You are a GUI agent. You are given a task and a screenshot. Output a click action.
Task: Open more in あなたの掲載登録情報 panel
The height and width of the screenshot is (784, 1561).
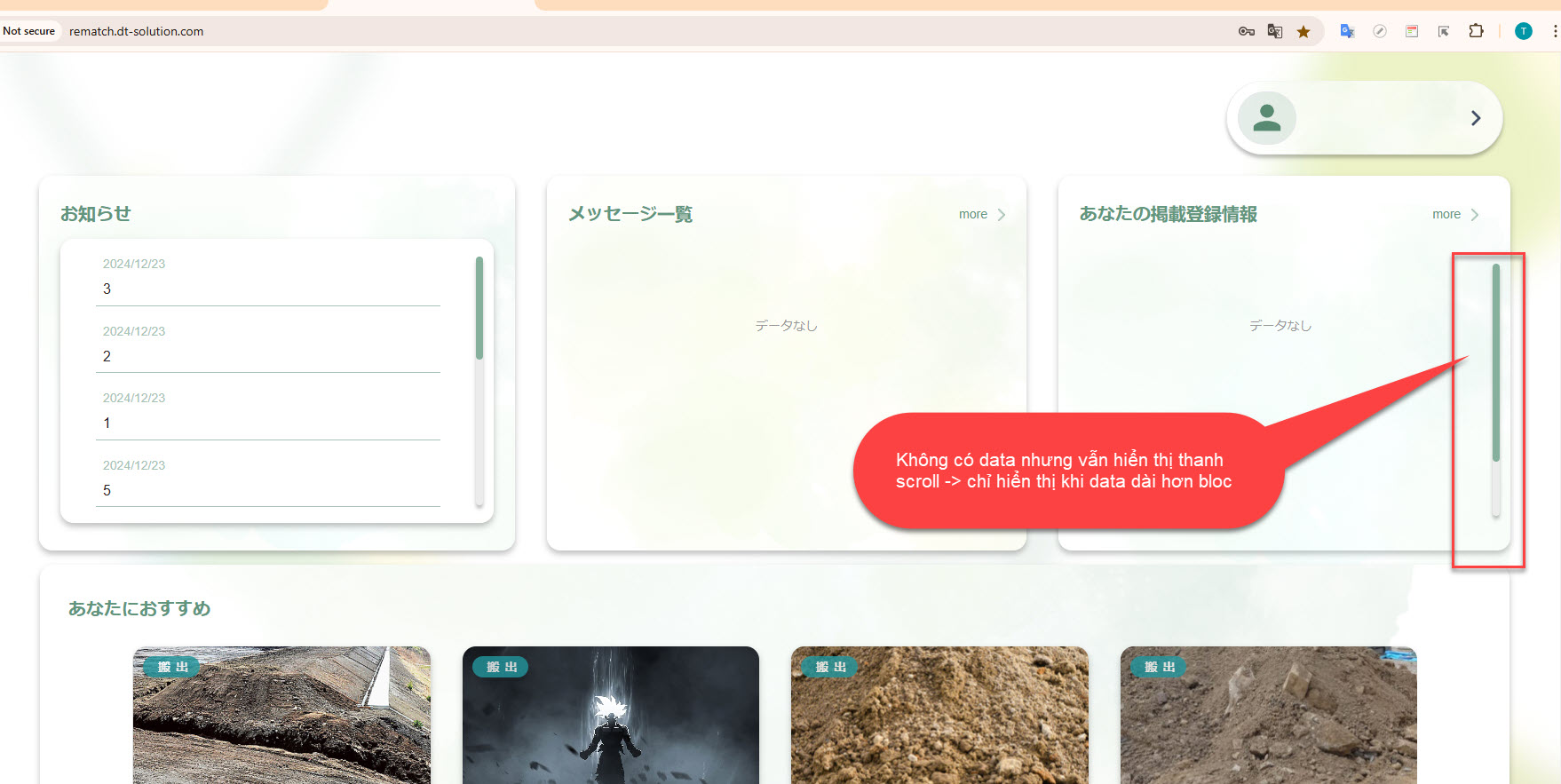(x=1455, y=215)
